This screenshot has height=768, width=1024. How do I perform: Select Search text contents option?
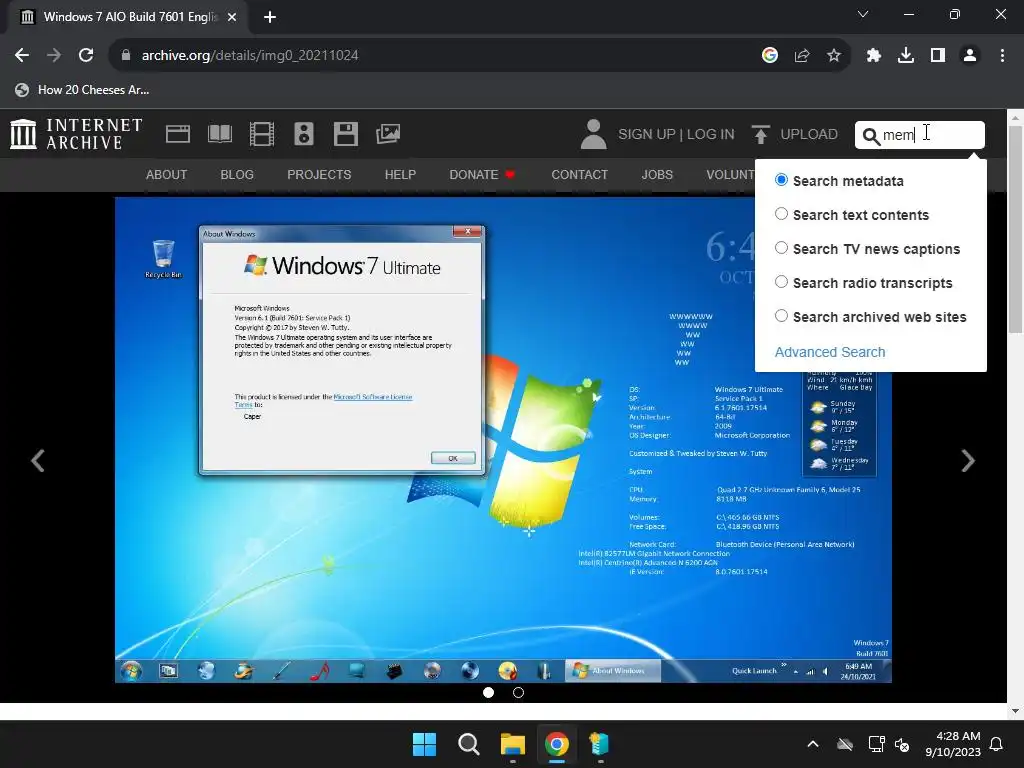781,214
